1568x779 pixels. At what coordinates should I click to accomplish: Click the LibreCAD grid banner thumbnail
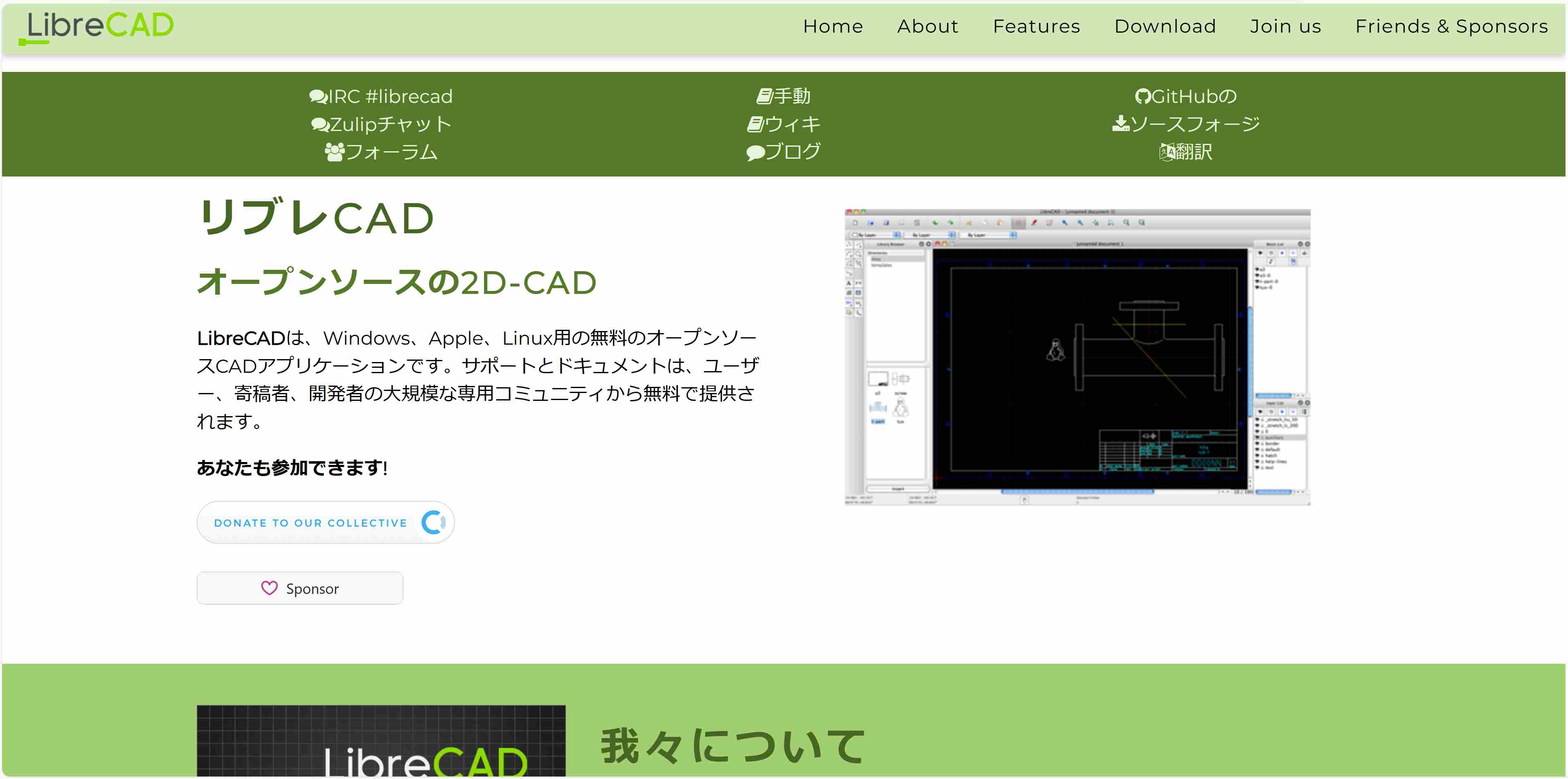[x=381, y=740]
